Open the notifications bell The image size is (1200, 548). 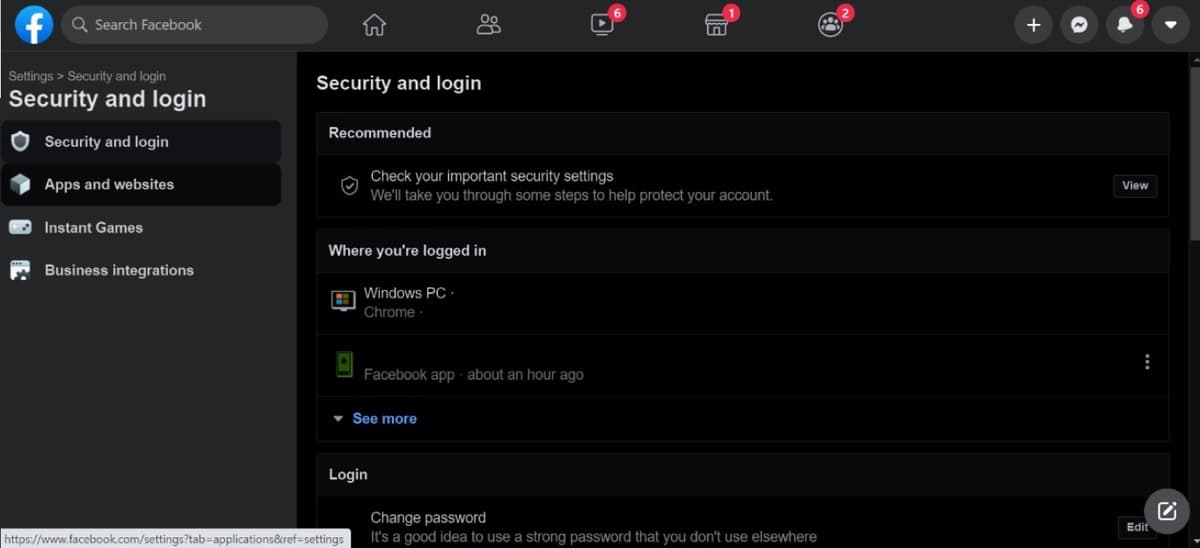click(1125, 25)
